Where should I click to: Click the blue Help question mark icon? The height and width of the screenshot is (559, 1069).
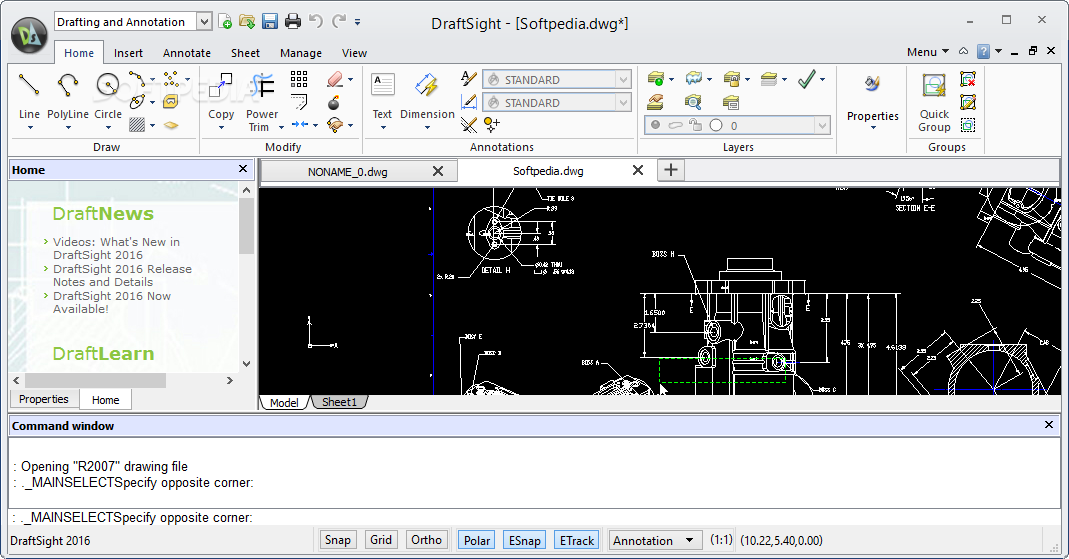(983, 52)
